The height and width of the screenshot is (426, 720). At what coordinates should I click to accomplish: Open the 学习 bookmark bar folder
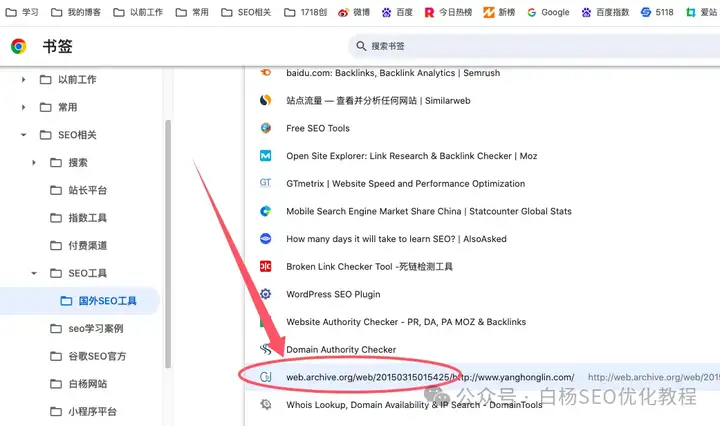coord(22,12)
